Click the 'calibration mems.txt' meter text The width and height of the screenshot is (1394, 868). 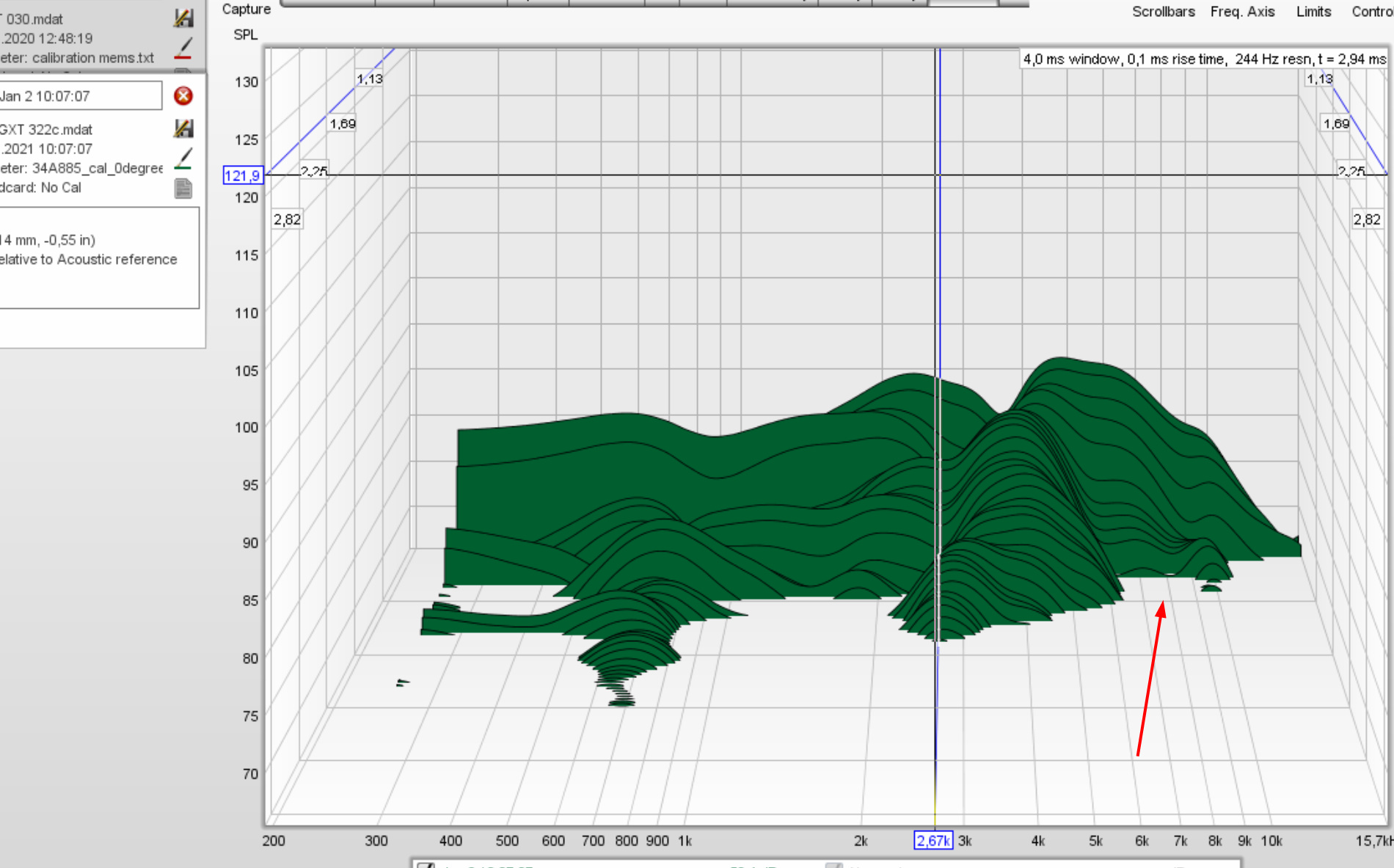[93, 58]
